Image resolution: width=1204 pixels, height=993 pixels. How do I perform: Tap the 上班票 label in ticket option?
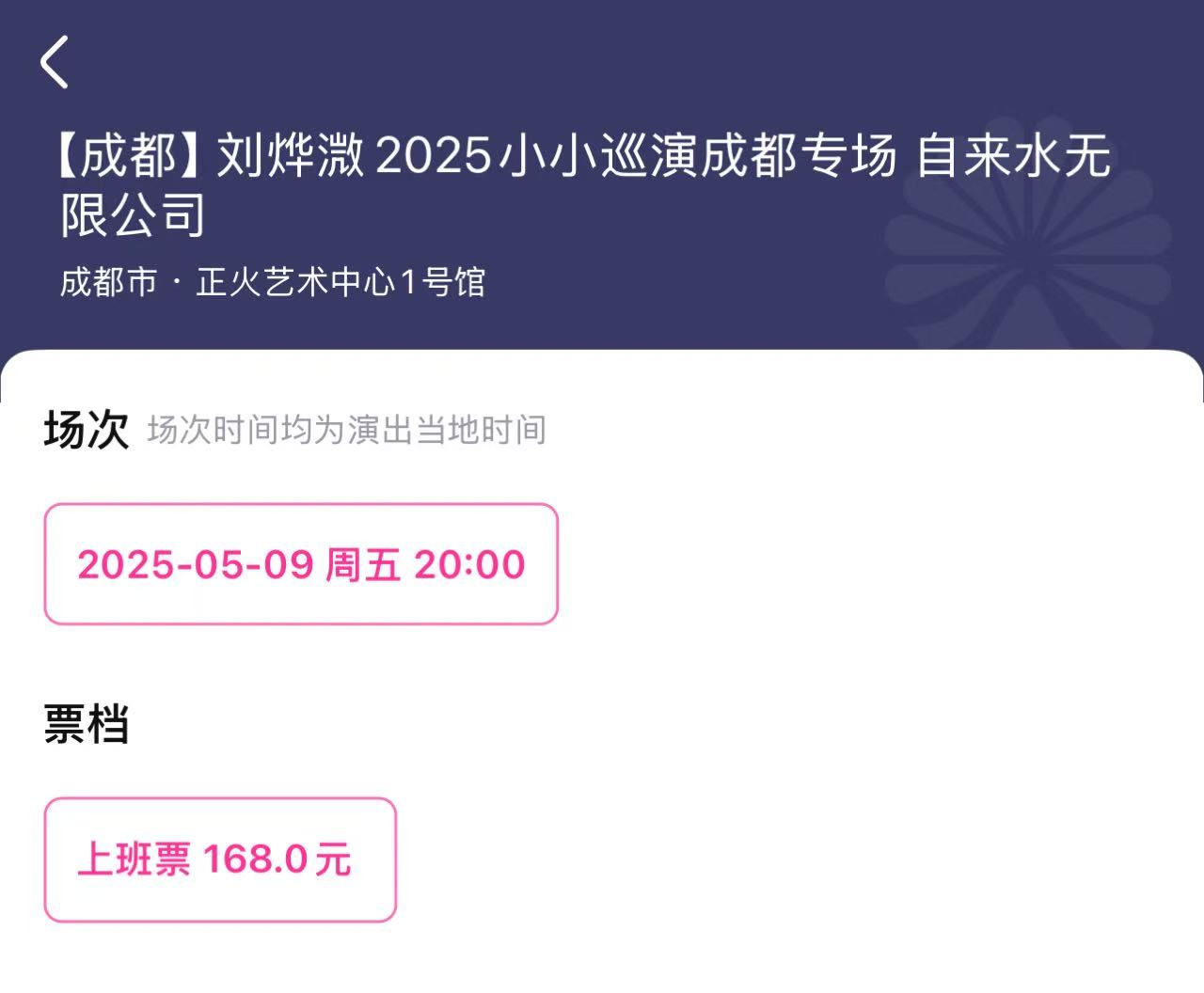pos(134,859)
